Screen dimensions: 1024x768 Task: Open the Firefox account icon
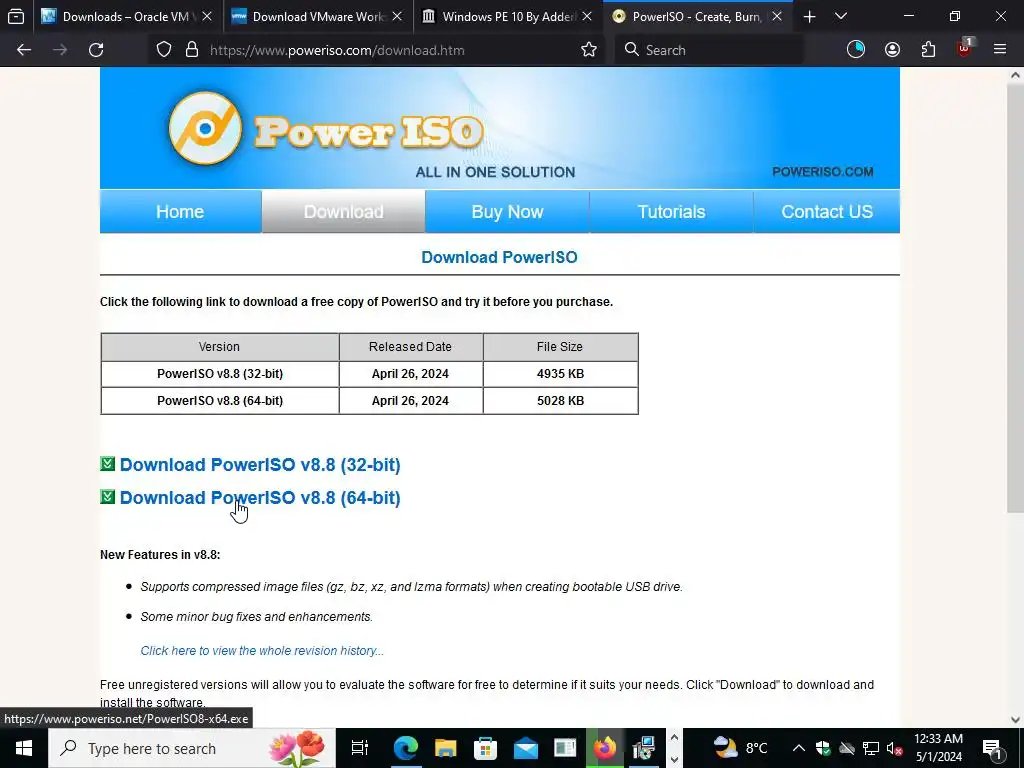click(892, 50)
